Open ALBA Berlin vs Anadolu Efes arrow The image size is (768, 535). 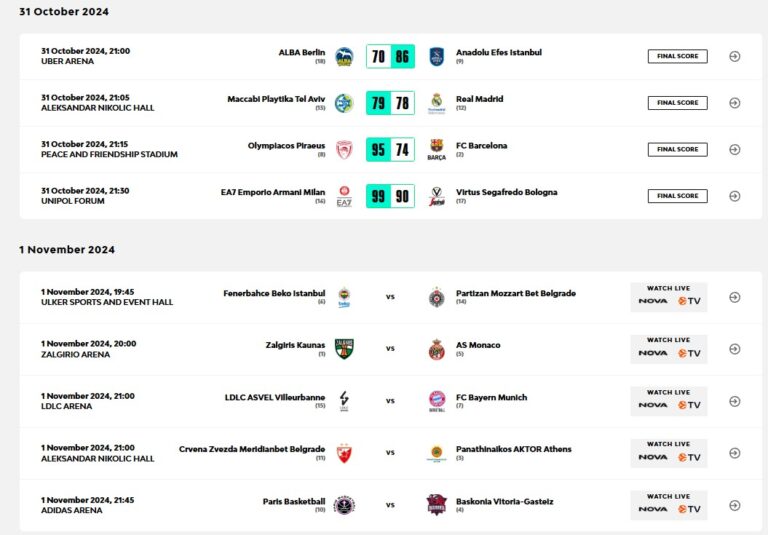coord(734,56)
